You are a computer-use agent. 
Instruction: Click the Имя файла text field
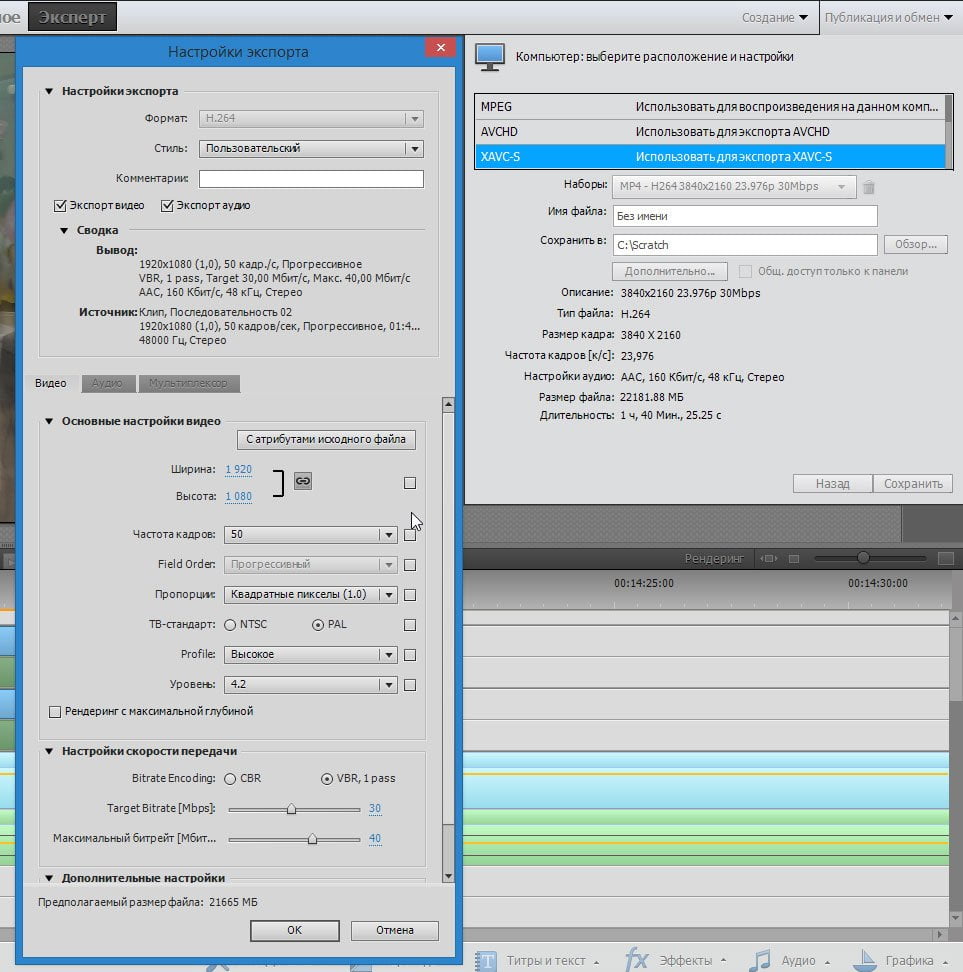745,216
